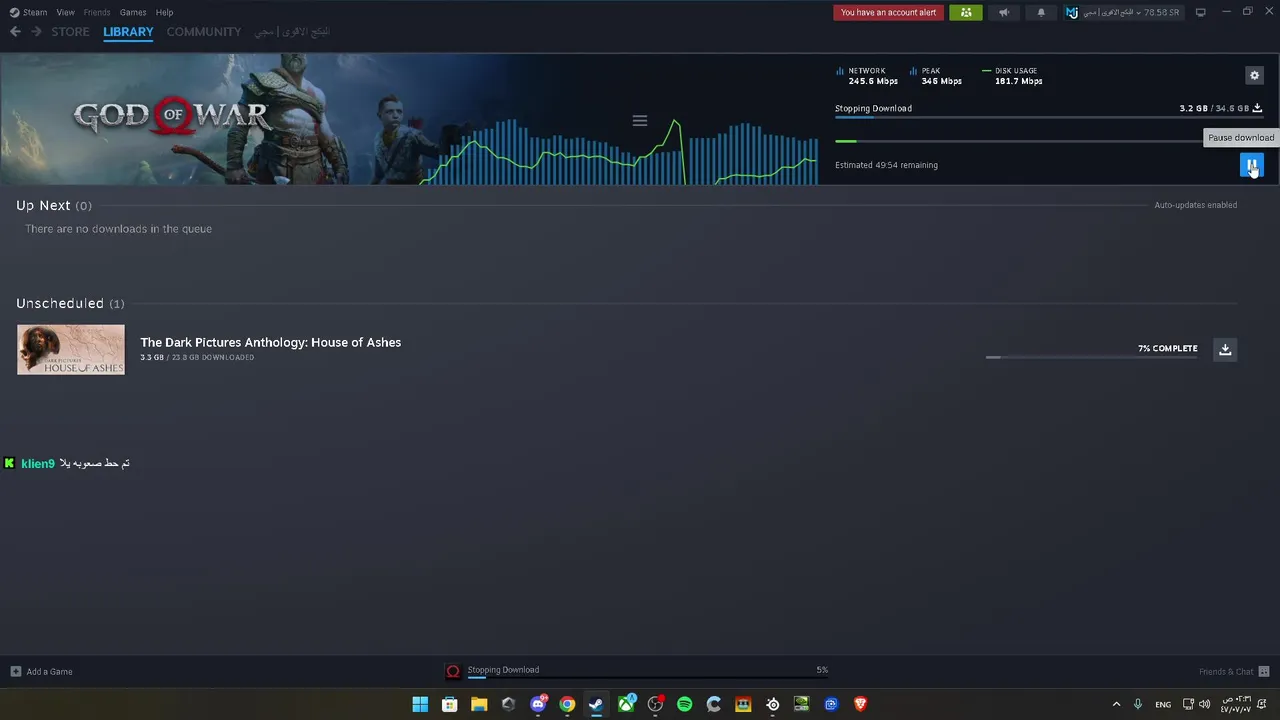Click the klien9 chat overlay name

[x=38, y=463]
